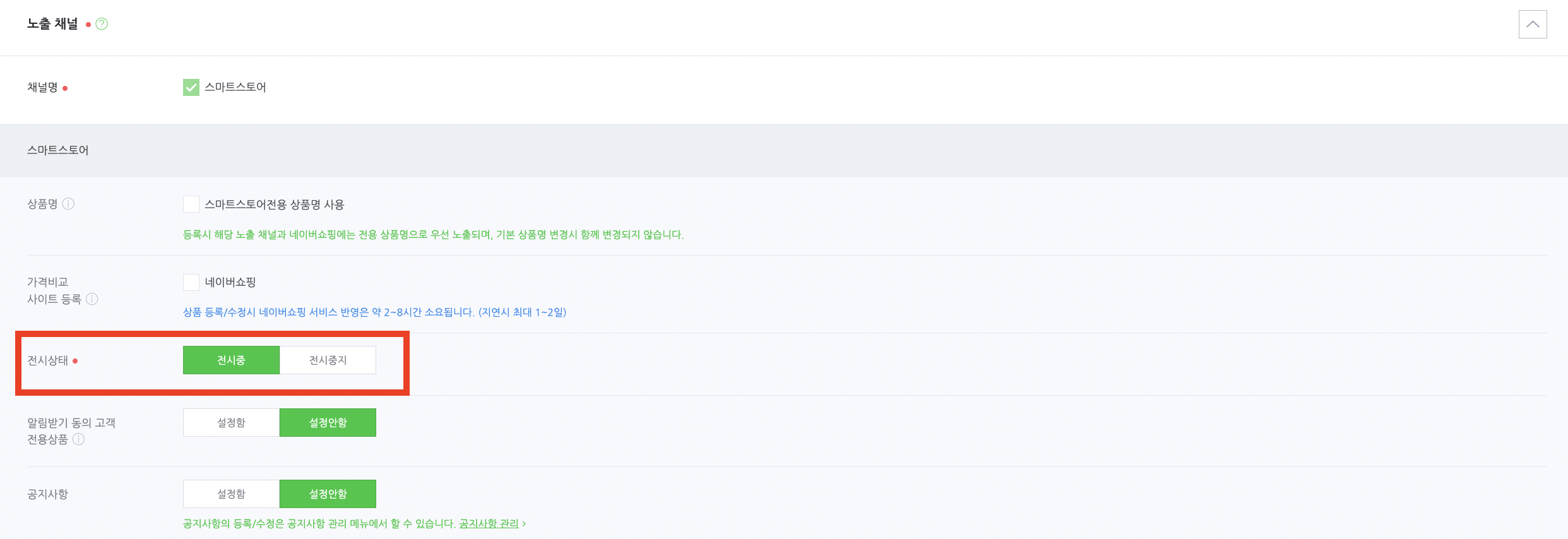The height and width of the screenshot is (539, 1568).
Task: Tick the 네이버쇼핑 checkbox
Action: pos(191,282)
